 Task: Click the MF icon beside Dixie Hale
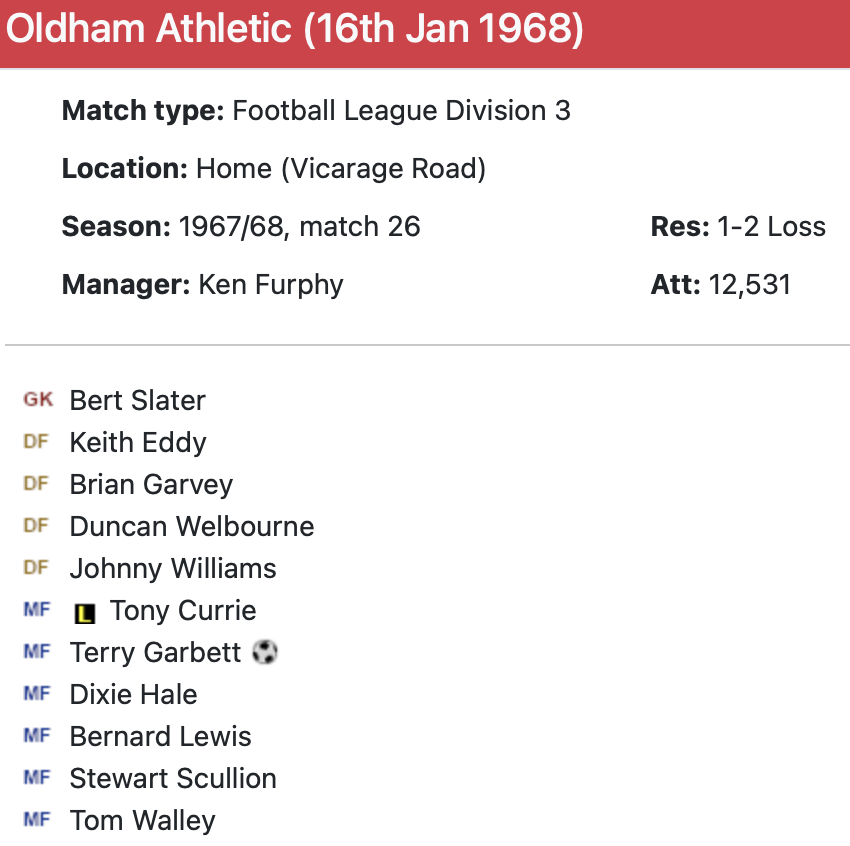36,694
